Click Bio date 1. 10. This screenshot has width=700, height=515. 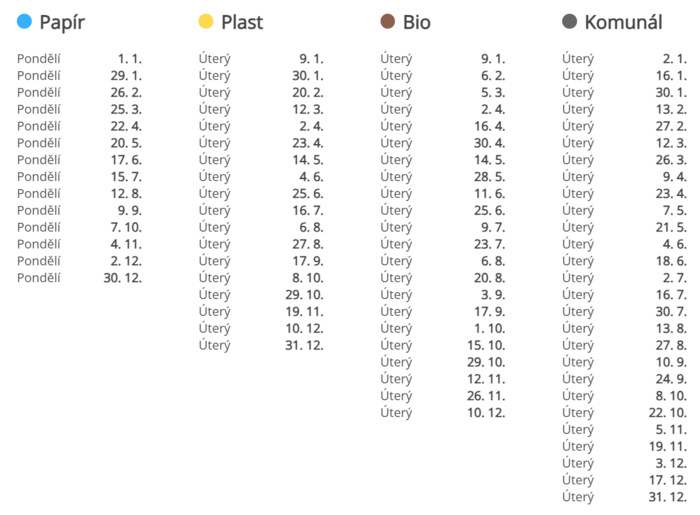(x=490, y=328)
